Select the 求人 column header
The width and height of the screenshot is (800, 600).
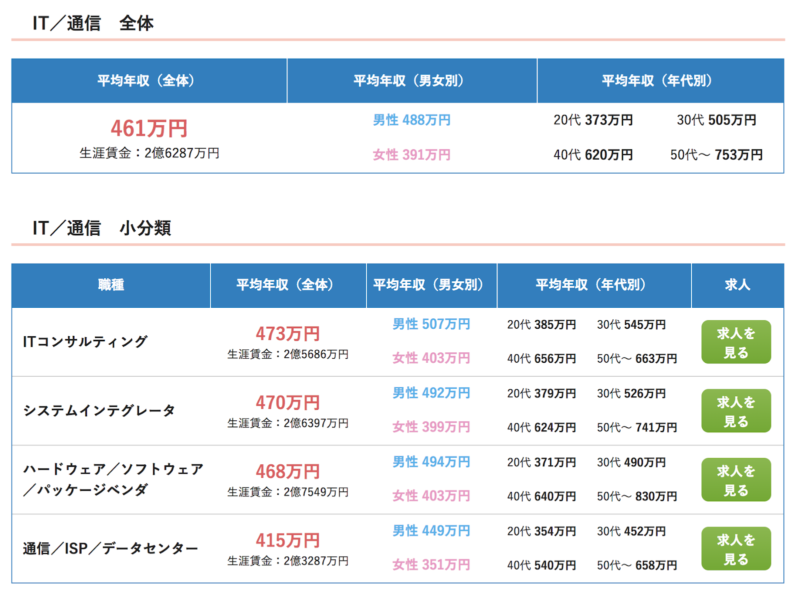pos(737,285)
